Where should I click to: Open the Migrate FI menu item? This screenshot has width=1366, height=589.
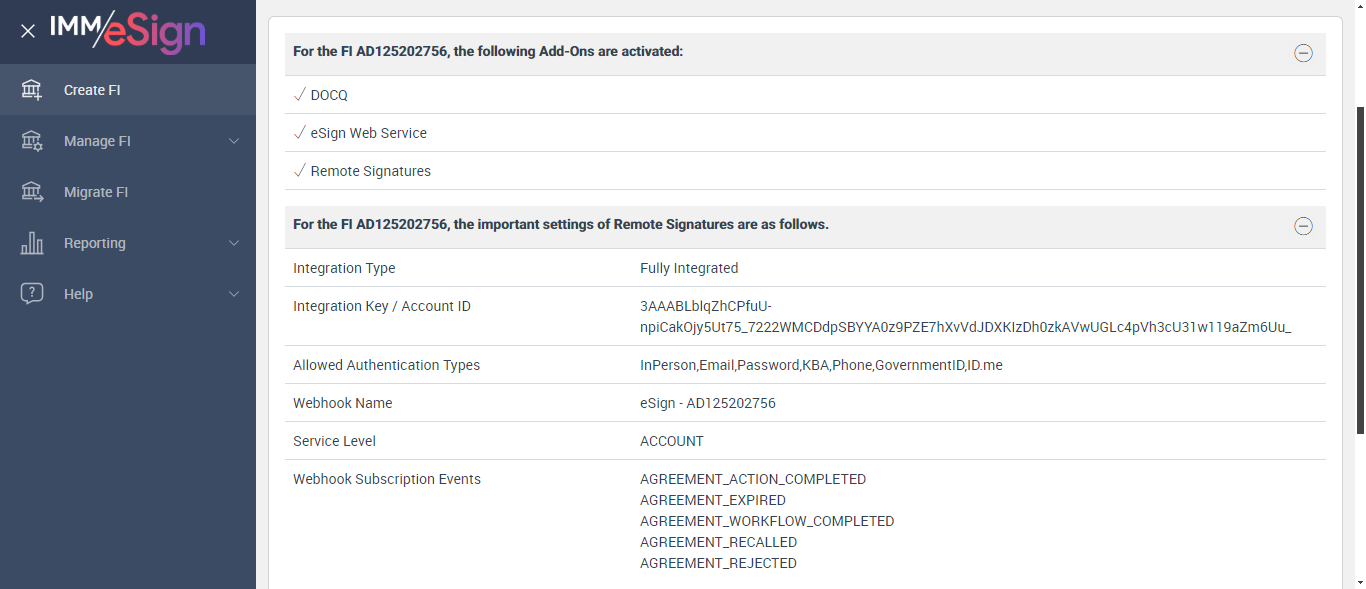(96, 192)
